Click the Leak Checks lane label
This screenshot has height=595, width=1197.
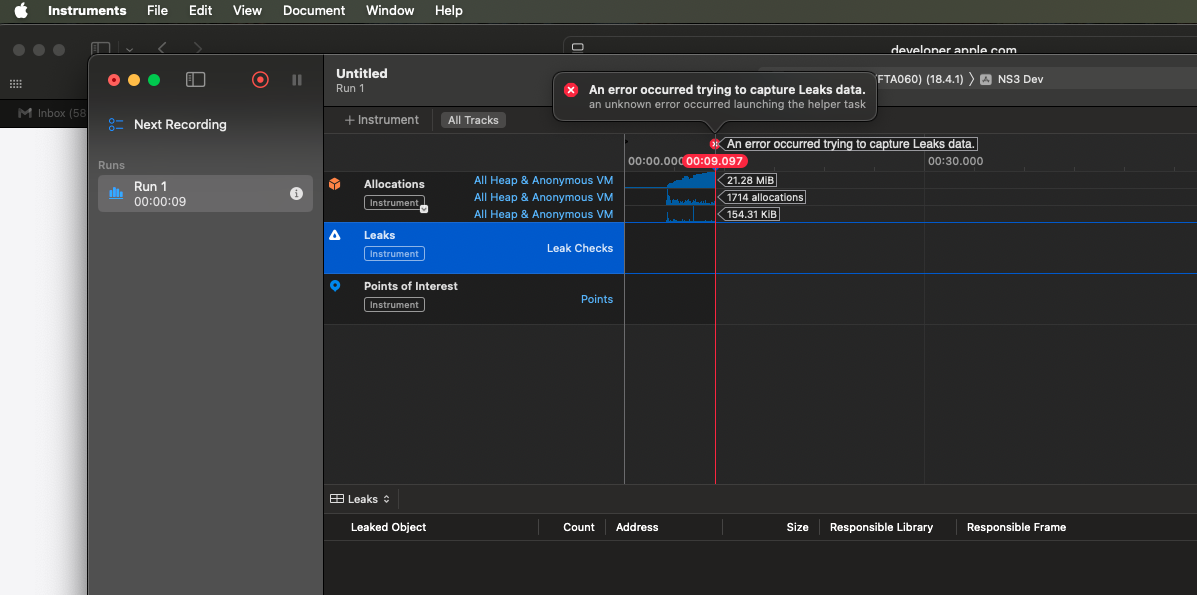click(579, 248)
